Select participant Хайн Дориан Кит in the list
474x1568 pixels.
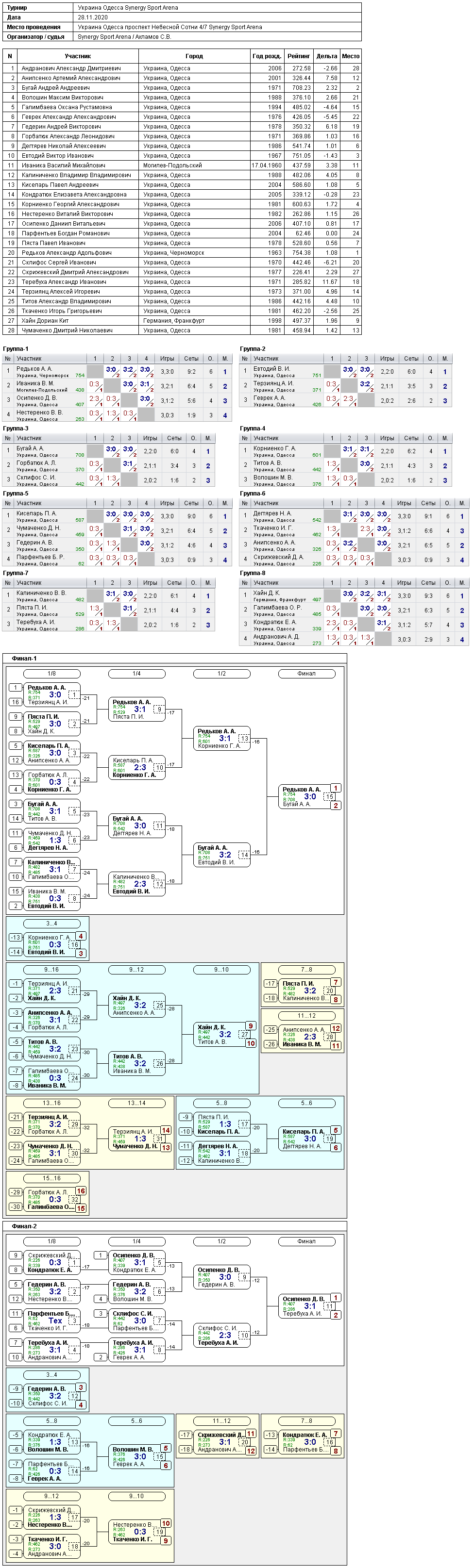[x=45, y=321]
